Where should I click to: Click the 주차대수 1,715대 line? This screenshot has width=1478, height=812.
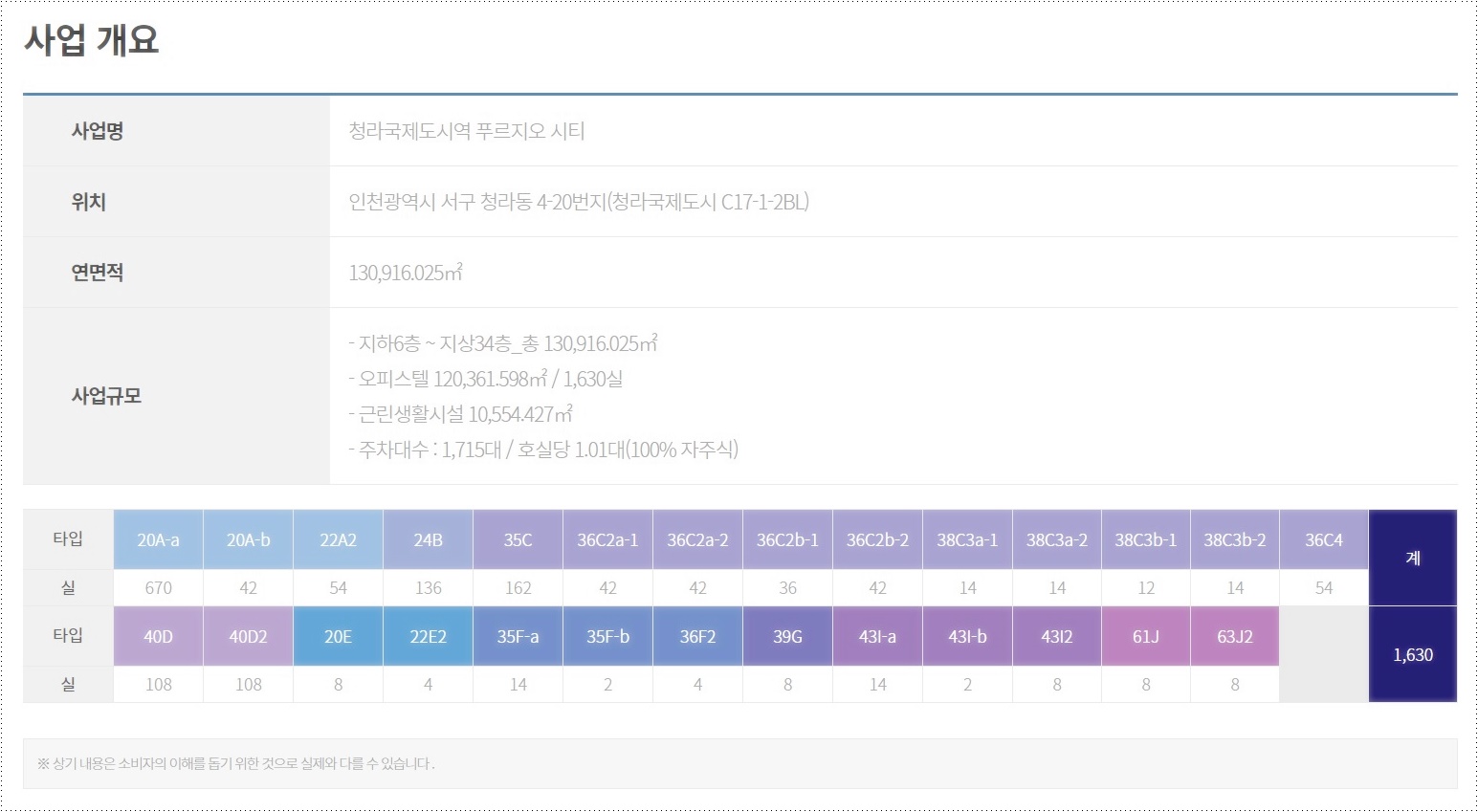(543, 450)
